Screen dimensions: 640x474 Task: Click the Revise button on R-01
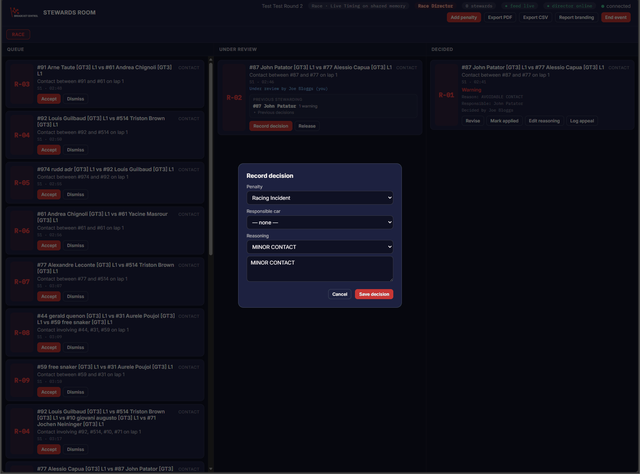tap(473, 121)
